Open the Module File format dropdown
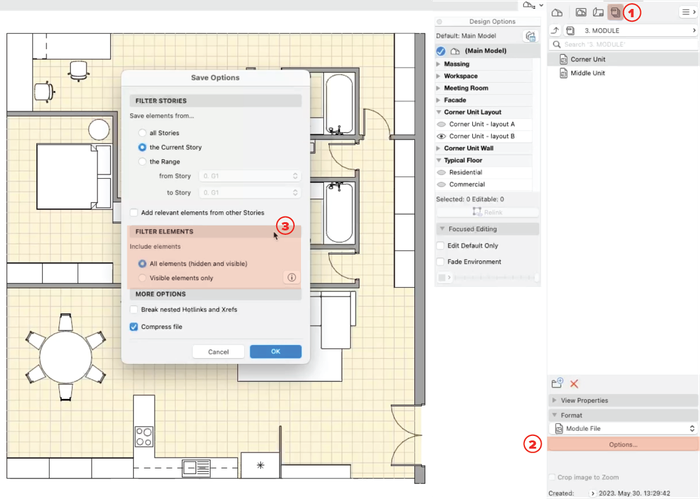 tap(623, 428)
